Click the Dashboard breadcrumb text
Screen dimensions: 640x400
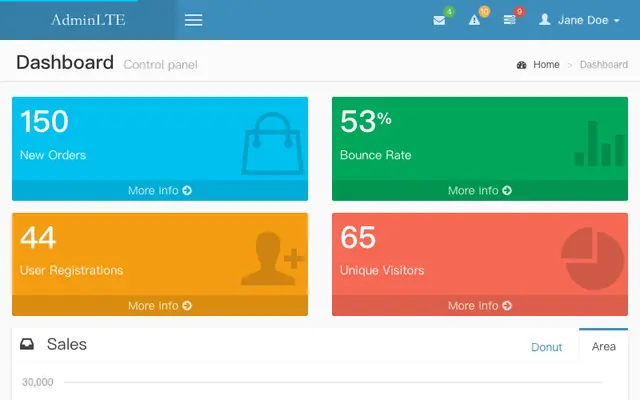click(604, 64)
